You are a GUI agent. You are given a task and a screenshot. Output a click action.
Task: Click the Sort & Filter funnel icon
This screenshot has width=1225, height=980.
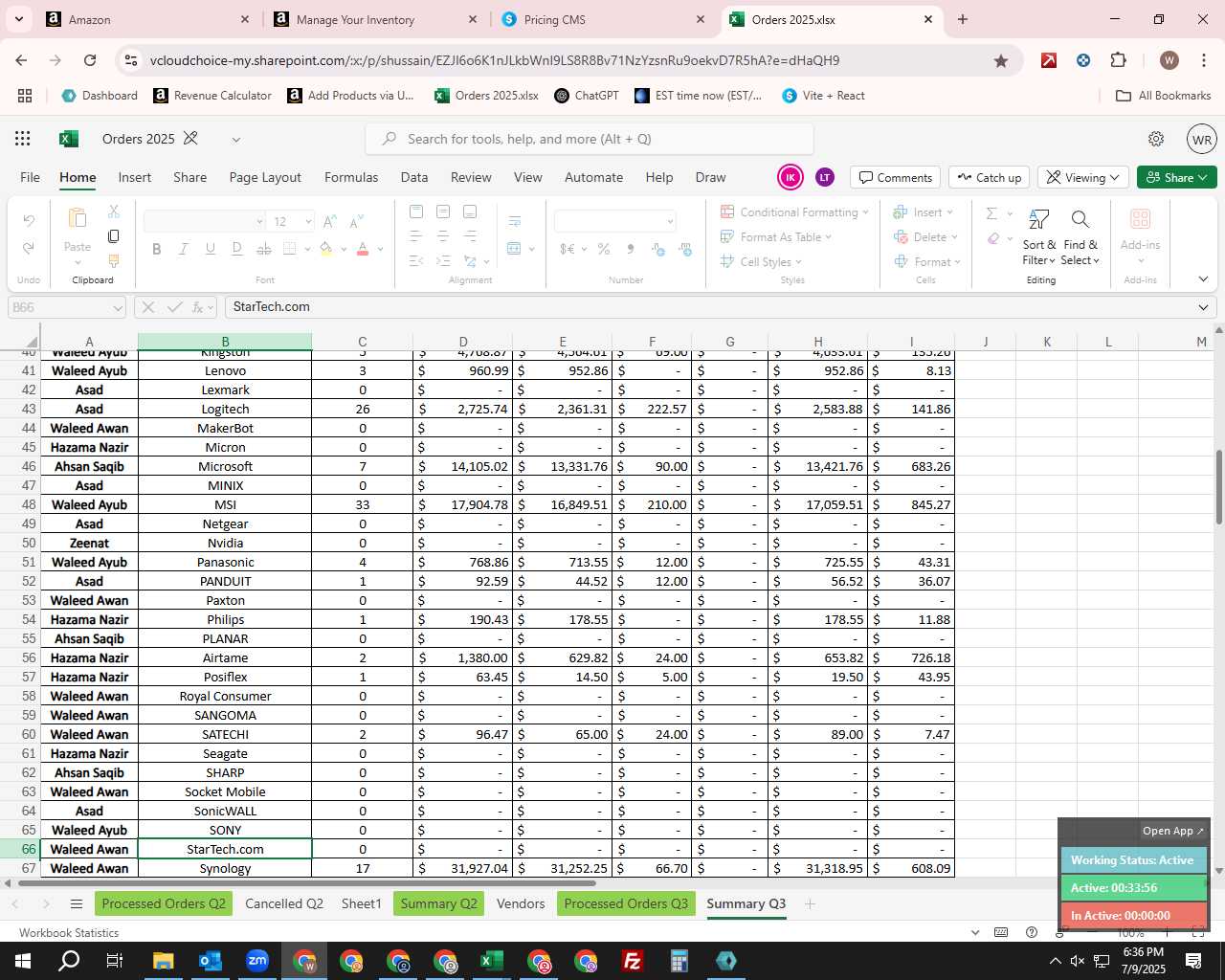pyautogui.click(x=1039, y=220)
